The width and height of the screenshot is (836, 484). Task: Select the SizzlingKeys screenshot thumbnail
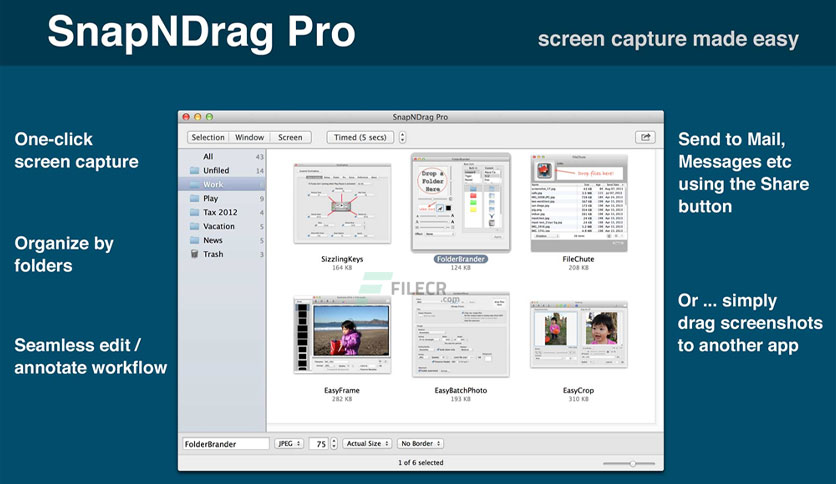(x=342, y=203)
